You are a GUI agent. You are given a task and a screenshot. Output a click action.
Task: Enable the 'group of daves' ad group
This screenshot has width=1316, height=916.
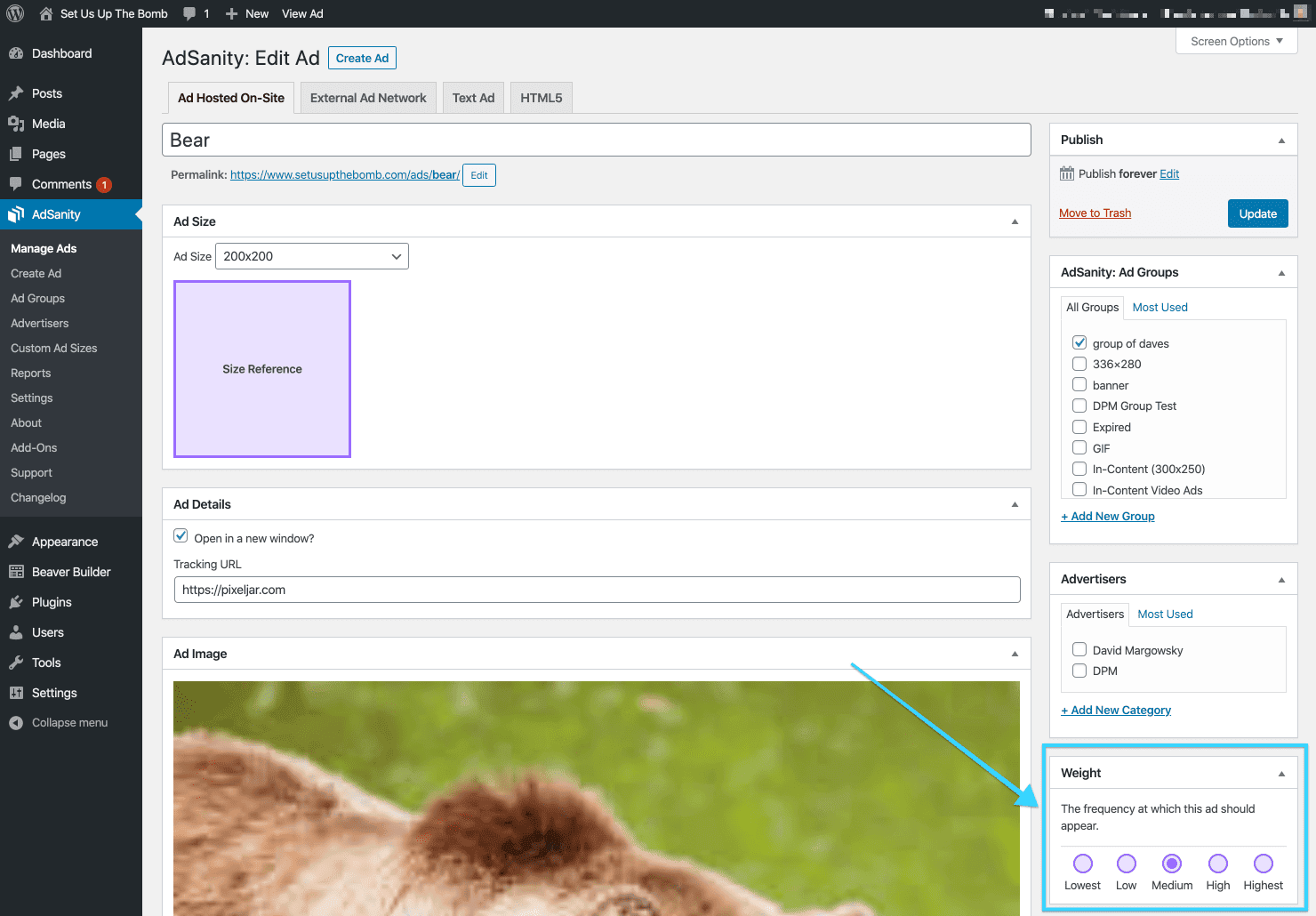1079,342
